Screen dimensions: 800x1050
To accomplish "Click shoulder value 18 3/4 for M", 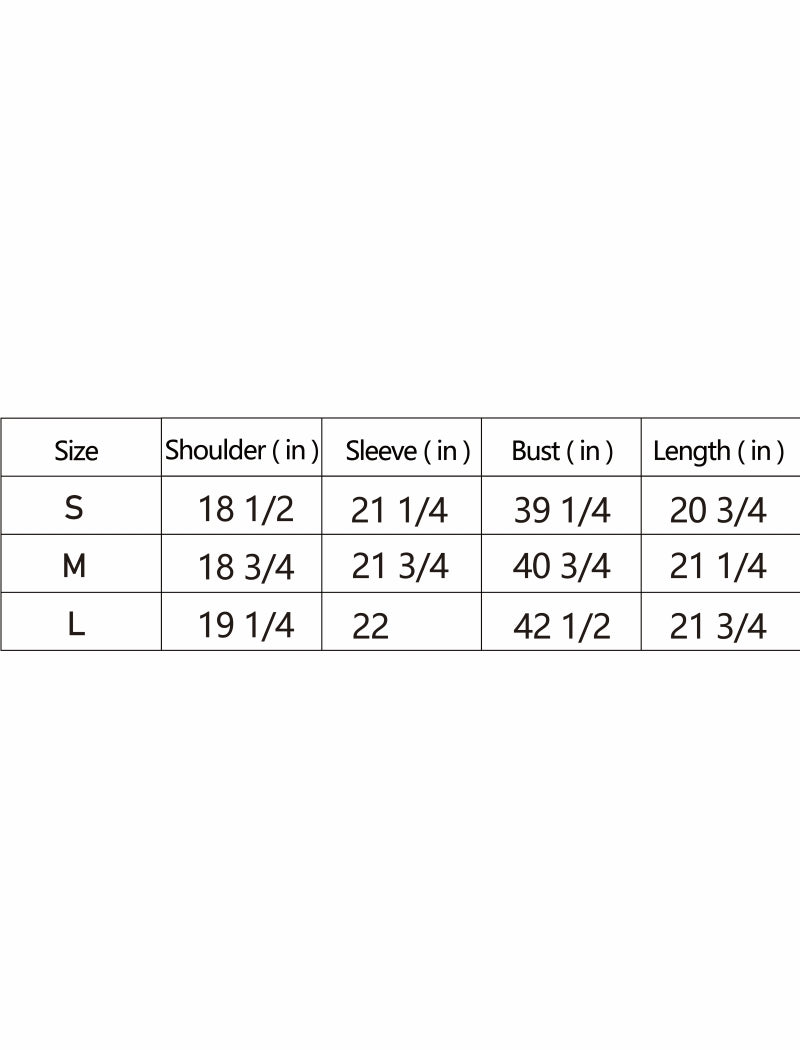I will (x=246, y=567).
